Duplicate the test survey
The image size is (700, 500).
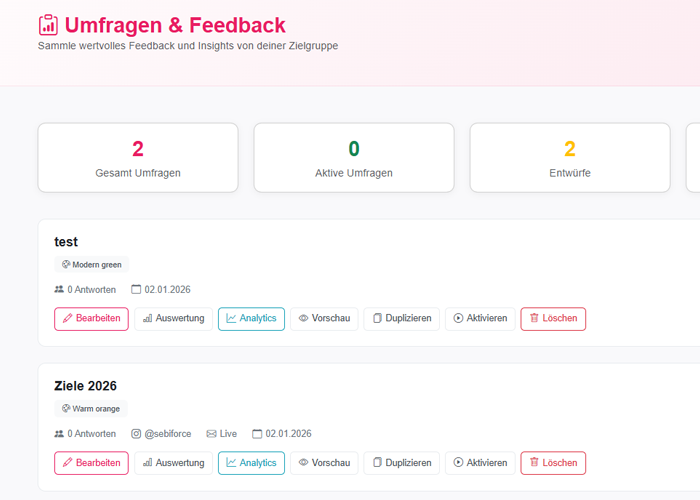click(401, 319)
